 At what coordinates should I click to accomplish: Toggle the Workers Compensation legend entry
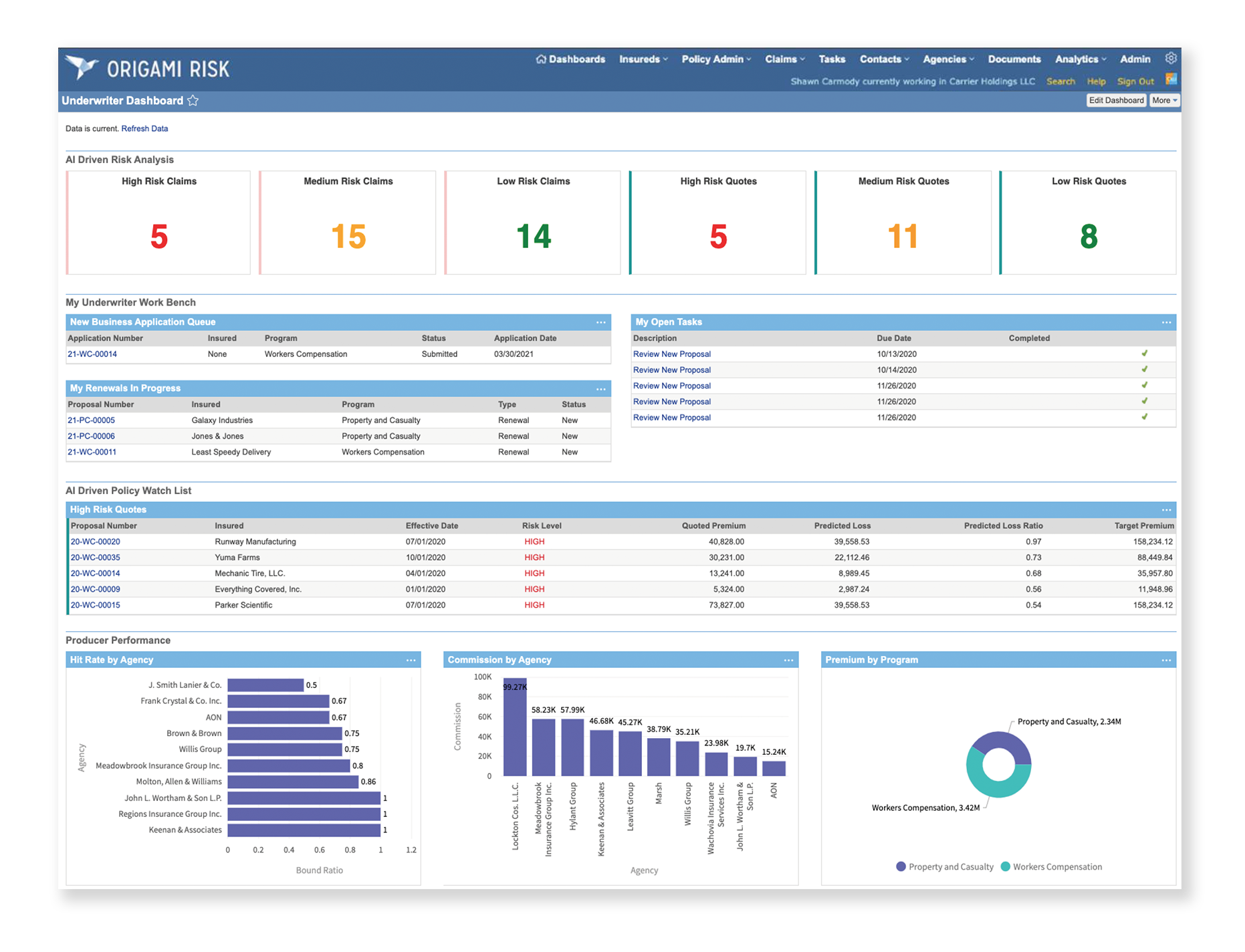coord(1052,866)
